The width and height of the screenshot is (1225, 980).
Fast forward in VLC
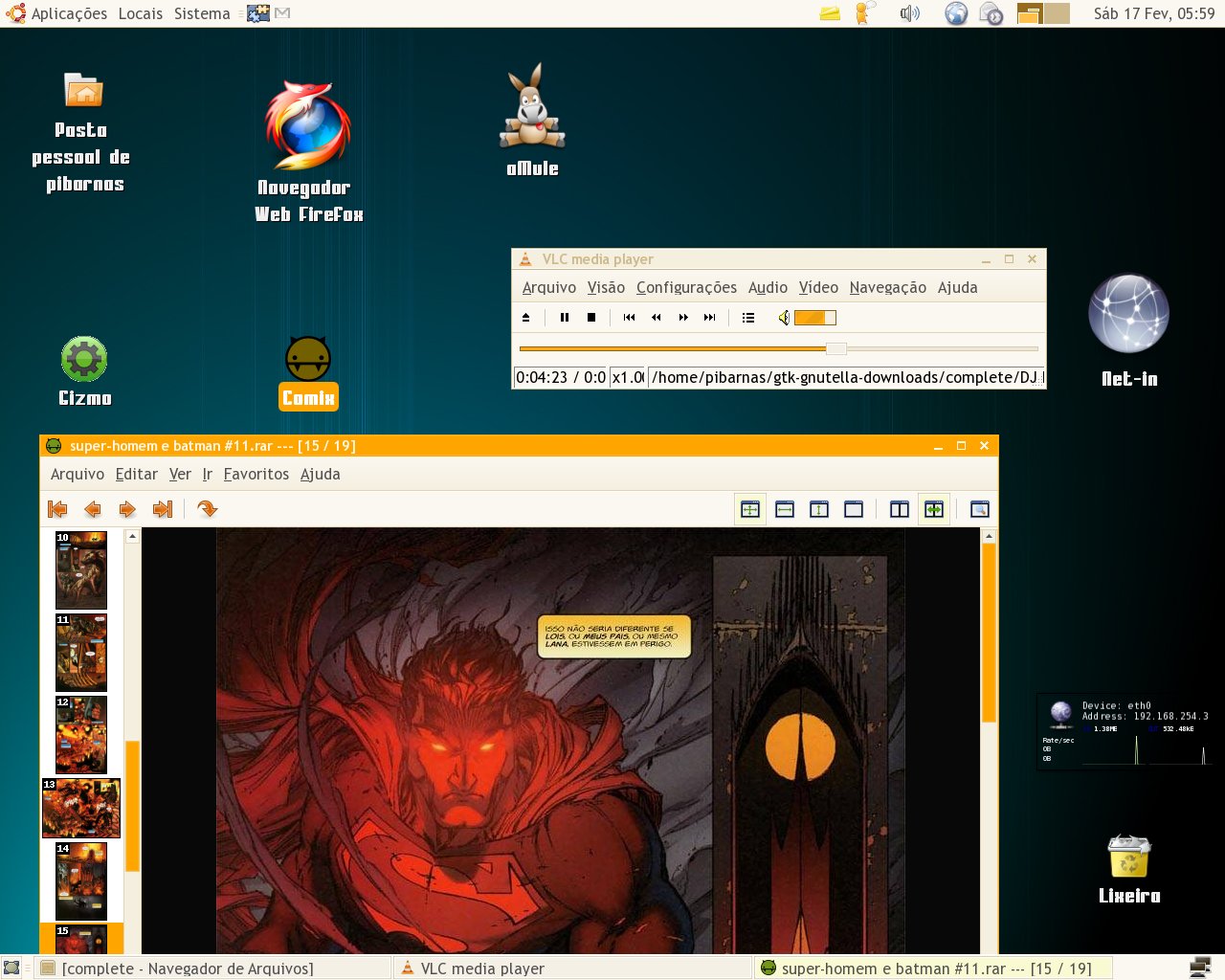click(x=683, y=318)
